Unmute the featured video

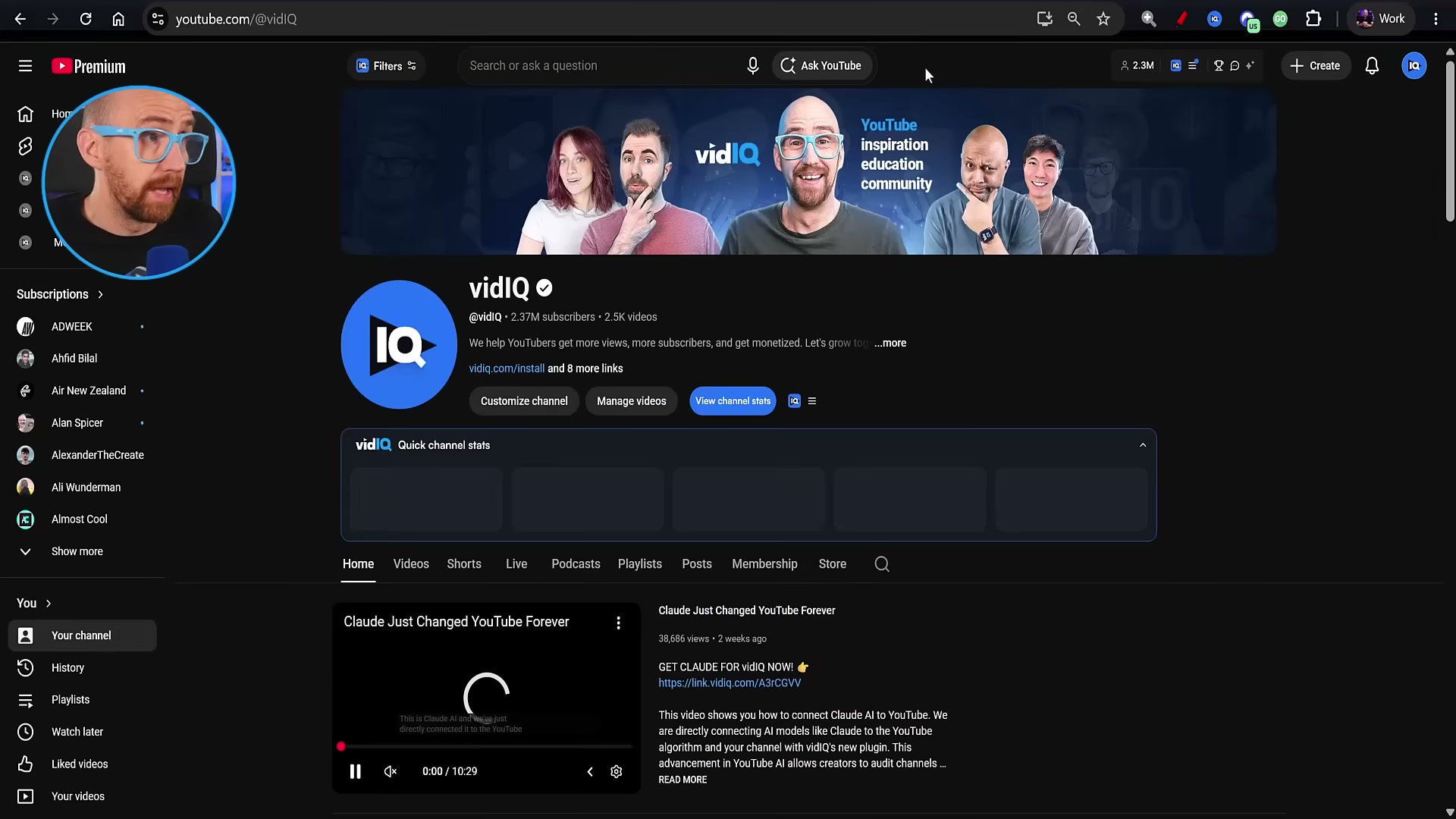pos(391,772)
